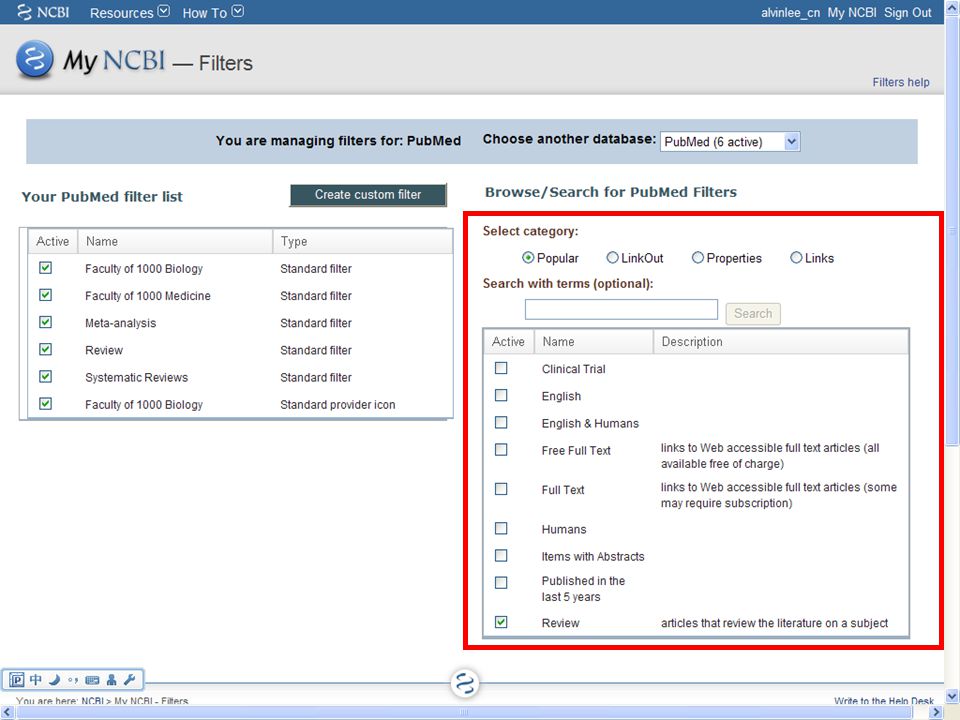
Task: Click the Meta-analysis filter name
Action: (121, 323)
